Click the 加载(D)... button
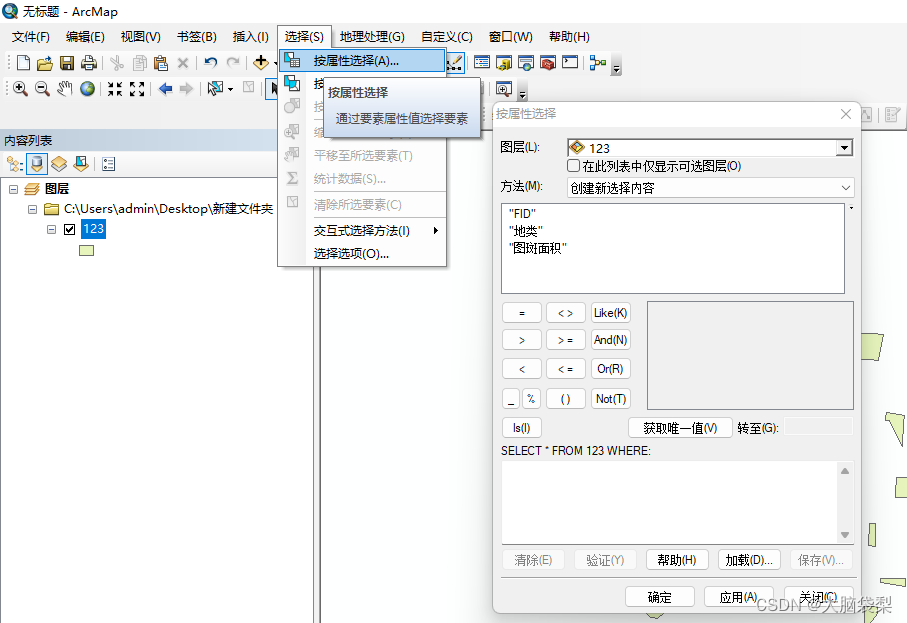This screenshot has width=907, height=623. pyautogui.click(x=749, y=560)
